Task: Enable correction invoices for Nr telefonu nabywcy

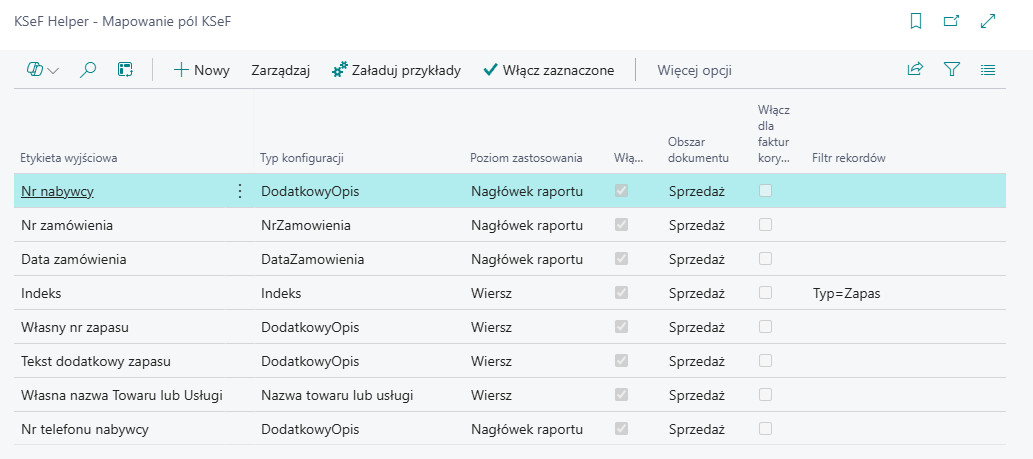Action: tap(766, 429)
